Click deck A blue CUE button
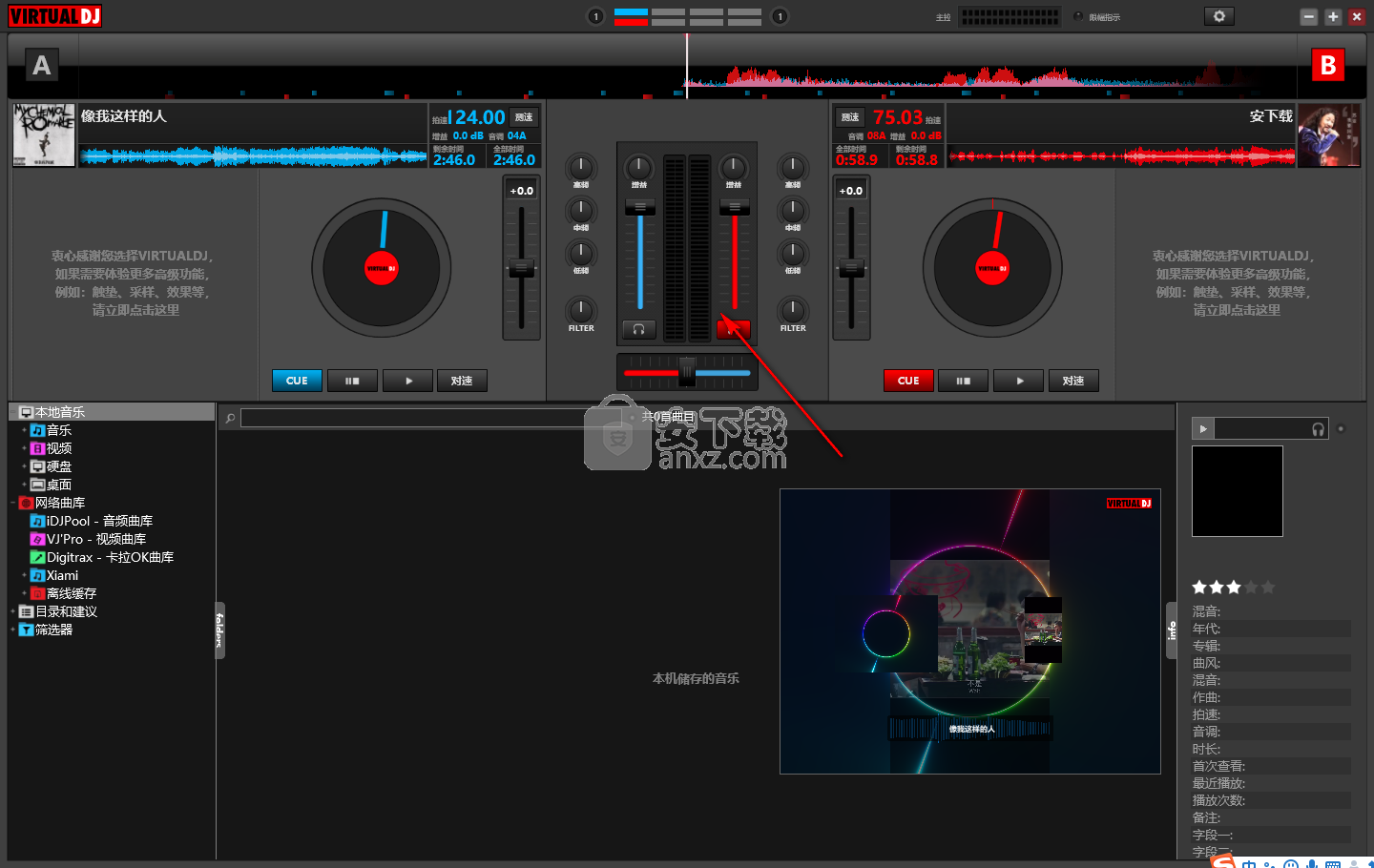 (297, 381)
